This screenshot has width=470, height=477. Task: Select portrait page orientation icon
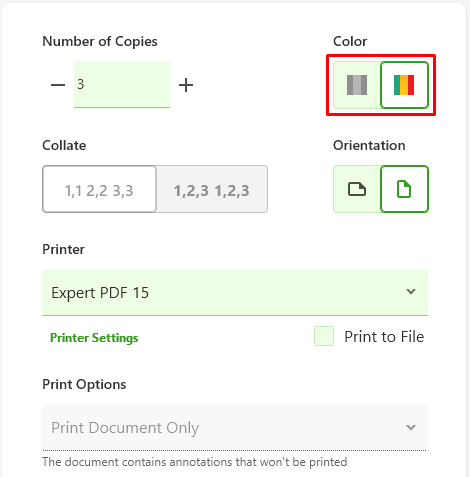tap(404, 189)
